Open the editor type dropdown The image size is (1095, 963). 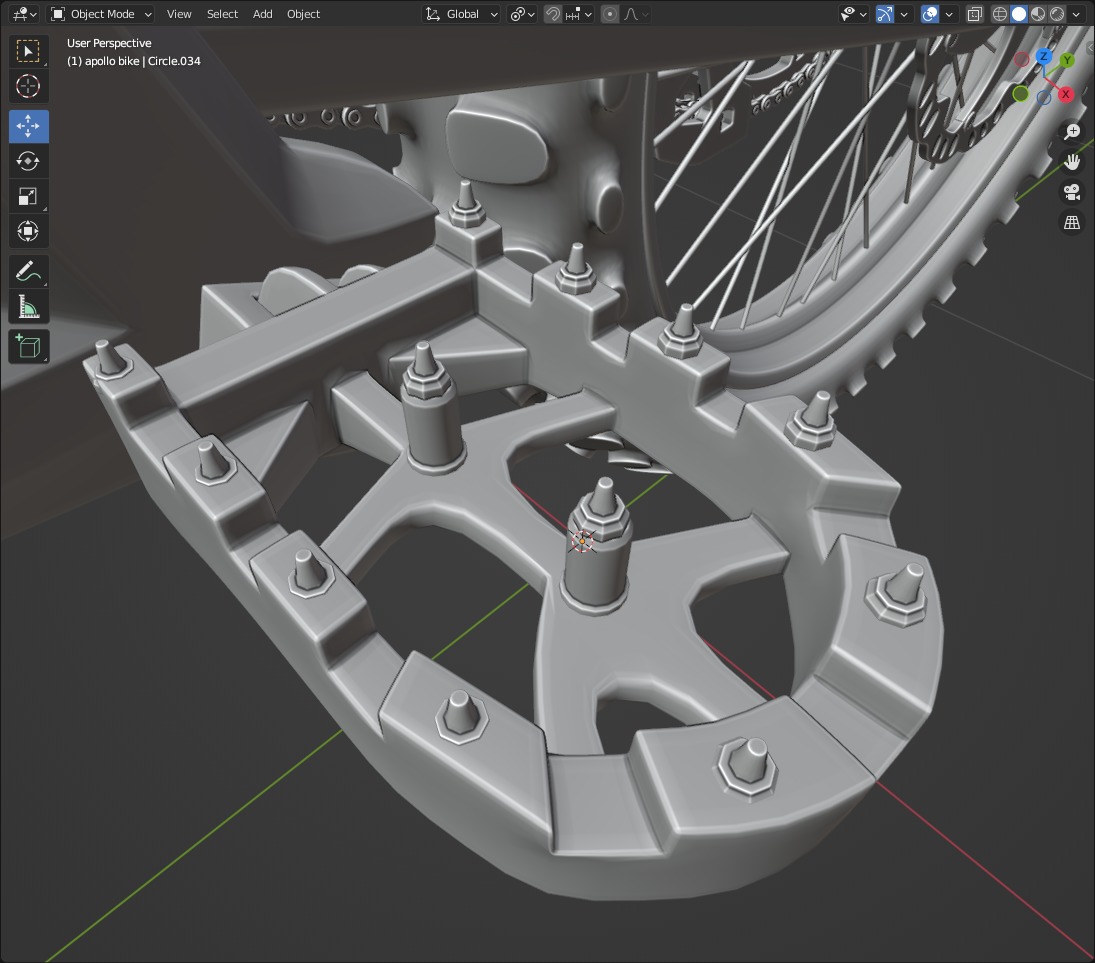point(24,14)
